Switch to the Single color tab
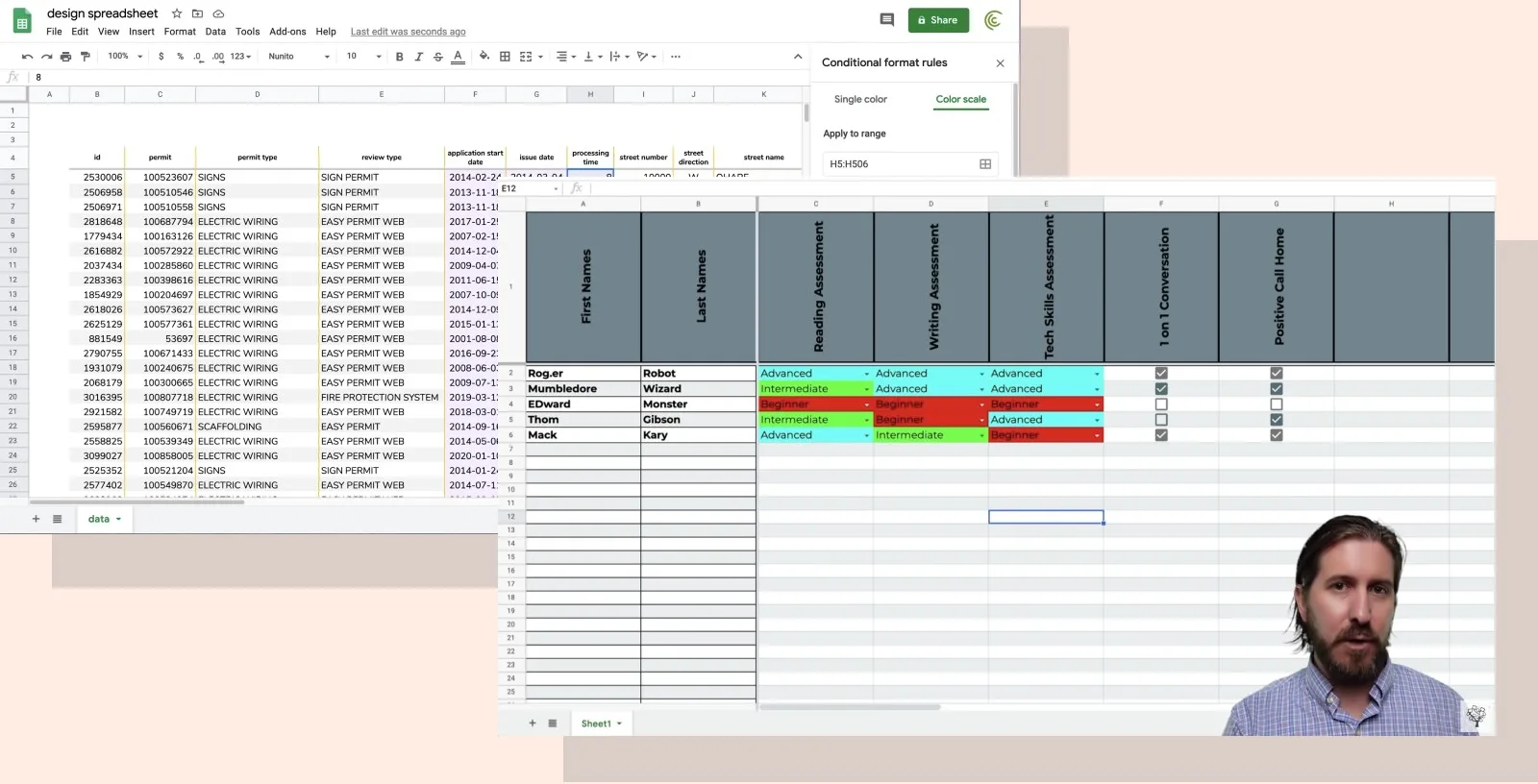The height and width of the screenshot is (784, 1538). (860, 99)
